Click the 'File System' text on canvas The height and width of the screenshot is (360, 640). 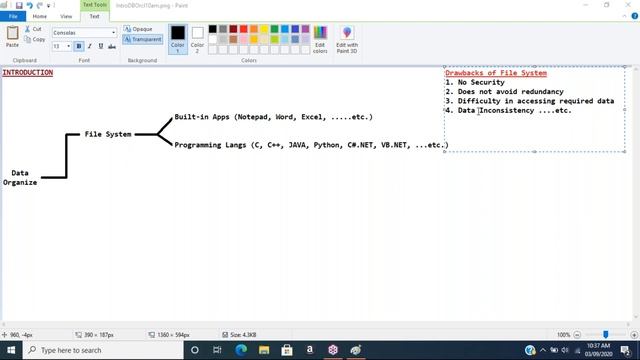108,134
